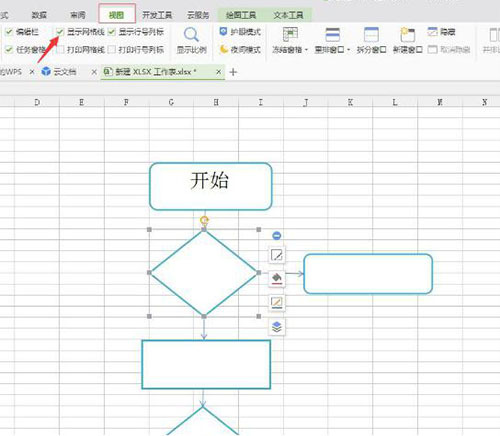
Task: Select column J header
Action: point(306,102)
